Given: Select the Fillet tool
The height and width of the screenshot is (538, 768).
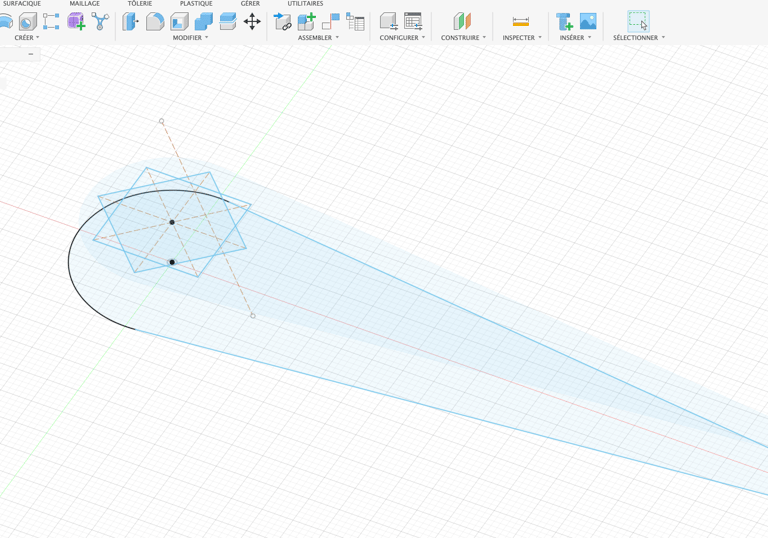Looking at the screenshot, I should tap(155, 22).
